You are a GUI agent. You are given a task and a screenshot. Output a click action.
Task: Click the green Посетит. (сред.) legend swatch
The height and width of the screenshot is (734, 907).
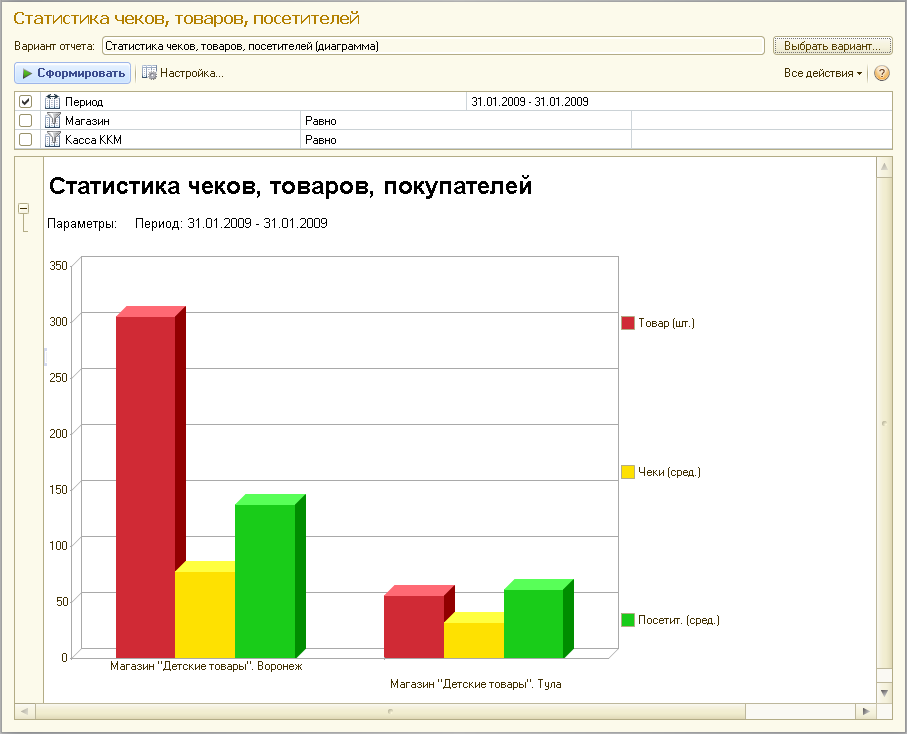pos(628,620)
